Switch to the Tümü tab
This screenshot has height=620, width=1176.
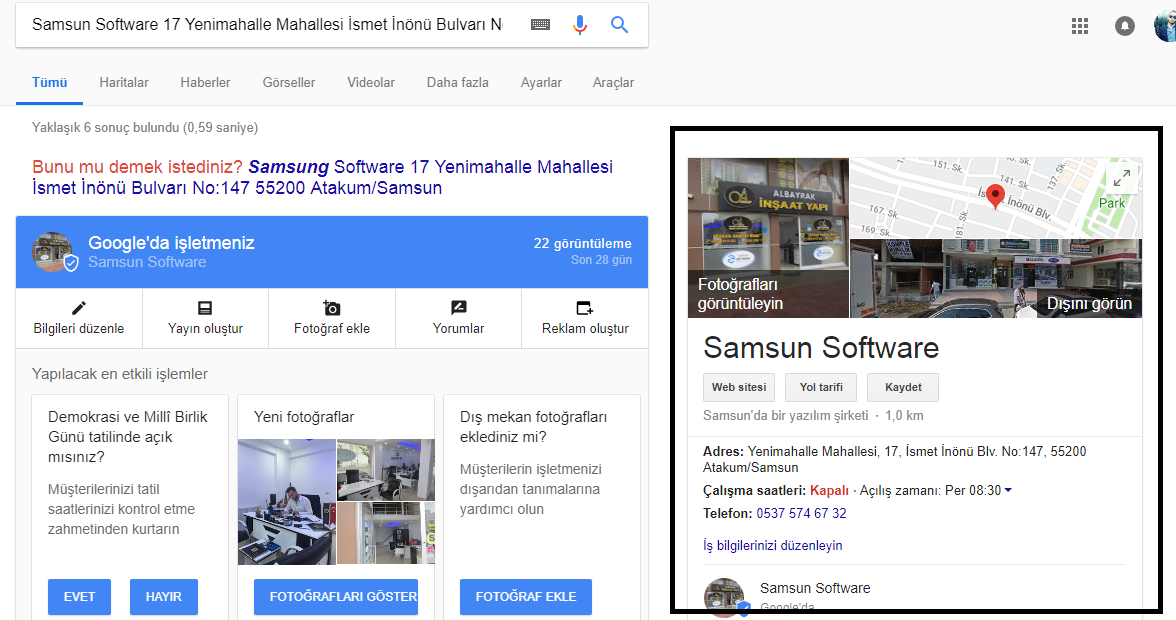click(x=50, y=82)
